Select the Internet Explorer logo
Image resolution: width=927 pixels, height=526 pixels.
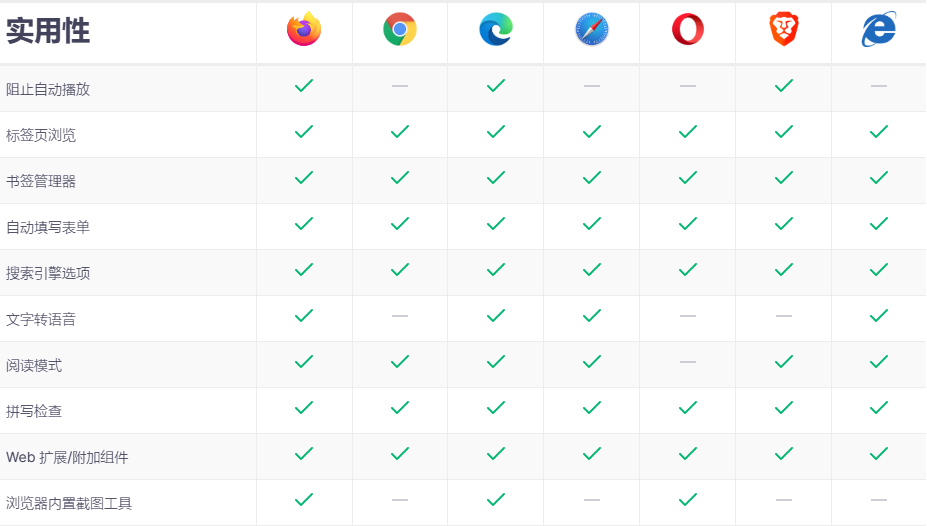[x=879, y=29]
